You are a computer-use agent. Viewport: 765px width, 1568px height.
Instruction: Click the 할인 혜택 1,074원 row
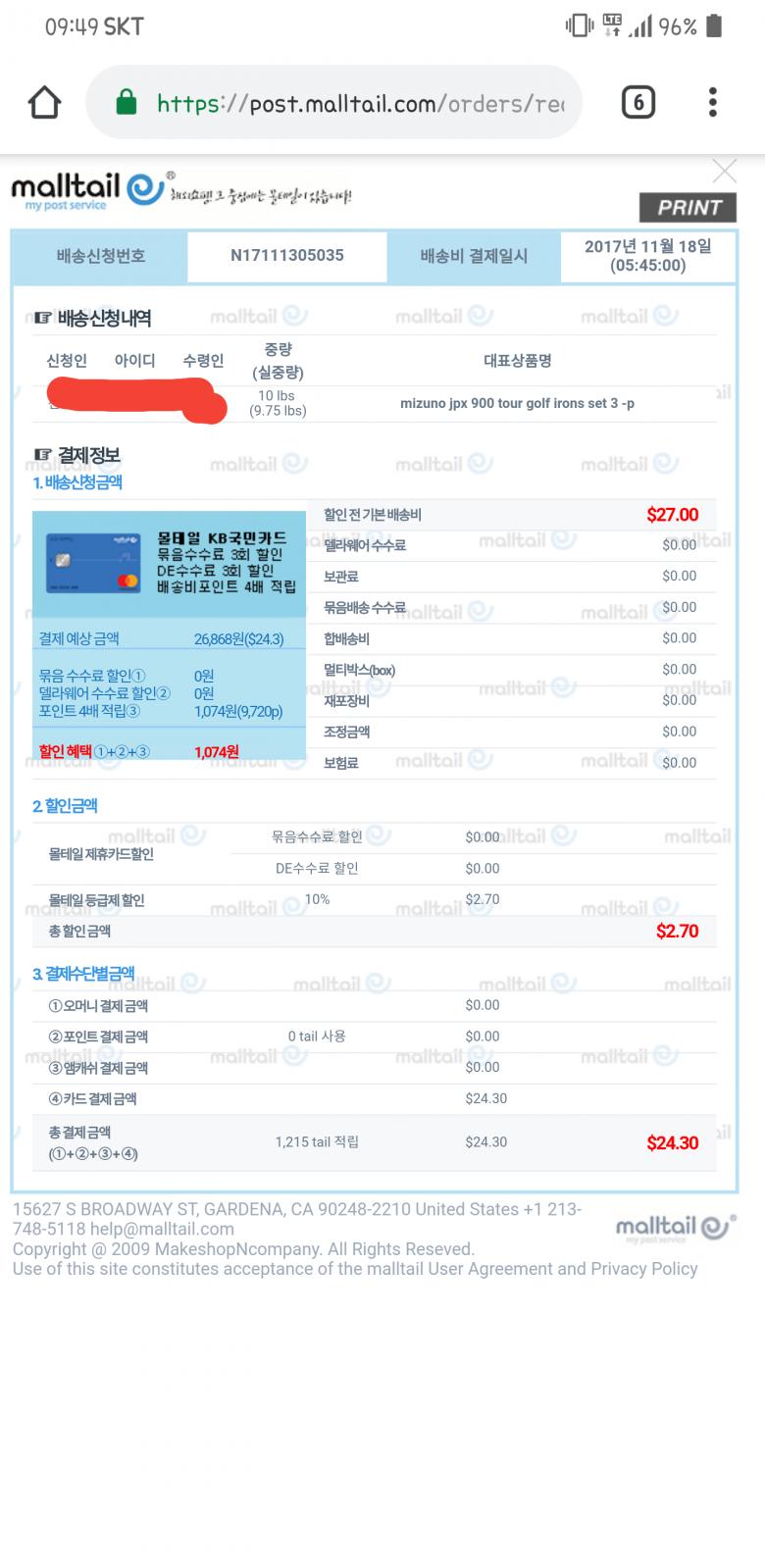coord(169,751)
